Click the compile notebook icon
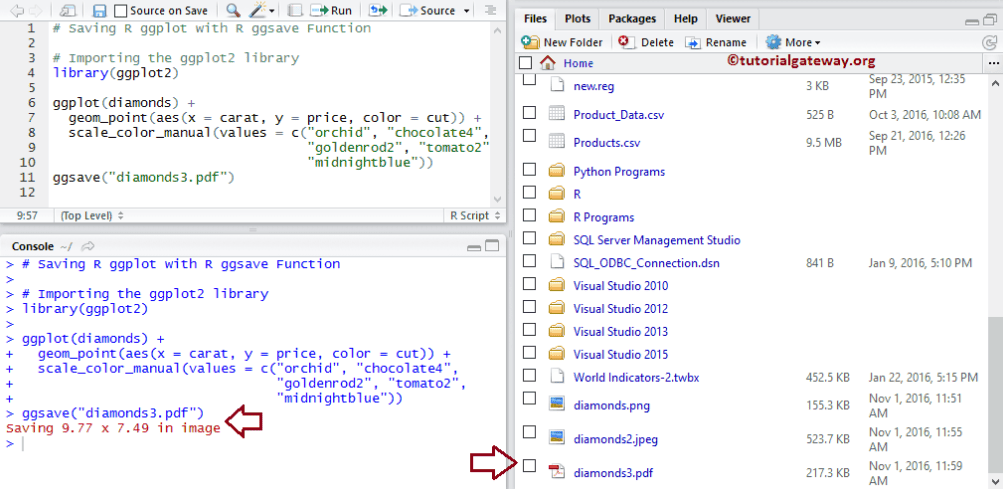The width and height of the screenshot is (1003, 489). 294,10
